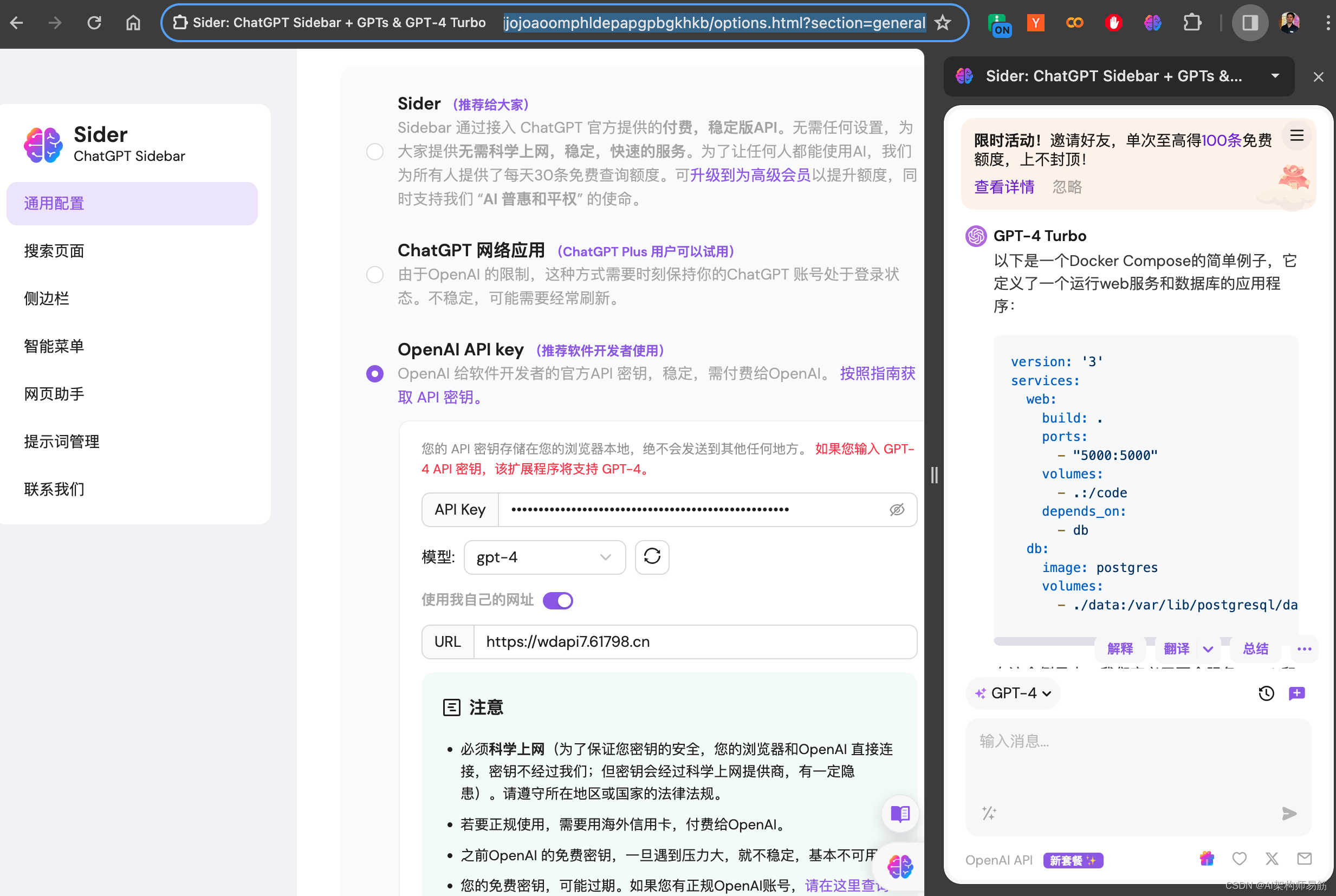
Task: Open the green ON extension icon
Action: coord(999,24)
